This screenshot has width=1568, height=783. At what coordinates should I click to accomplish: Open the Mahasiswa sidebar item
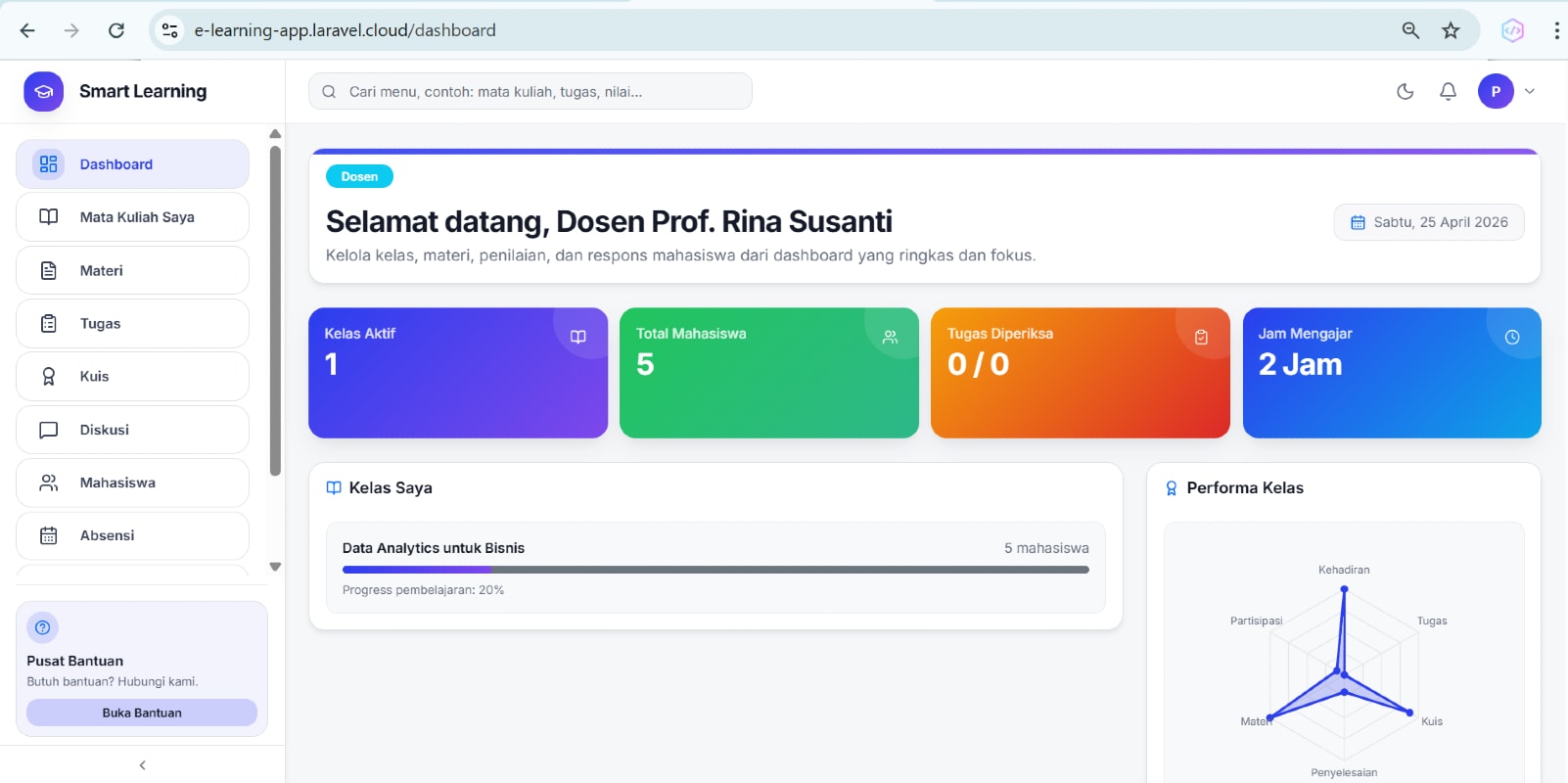click(x=132, y=483)
